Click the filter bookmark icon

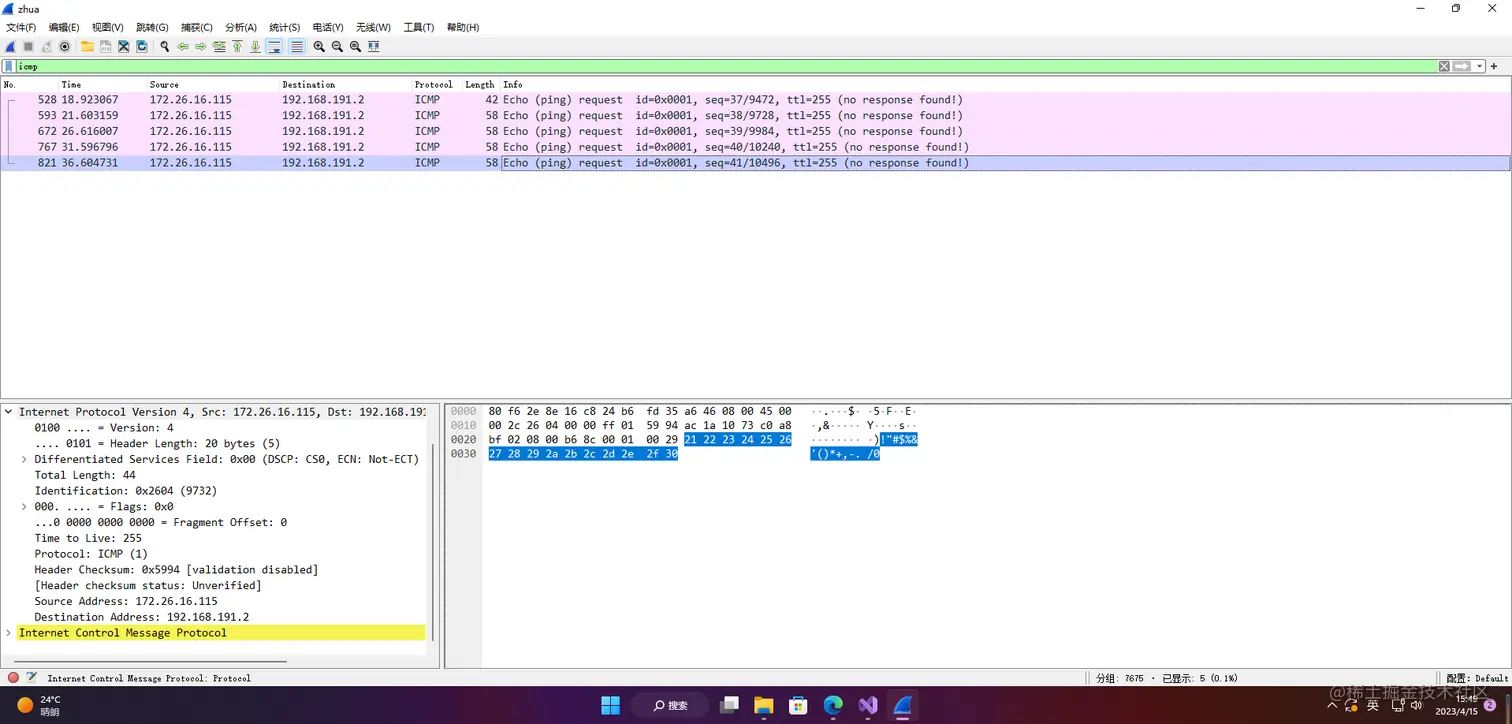pos(9,66)
